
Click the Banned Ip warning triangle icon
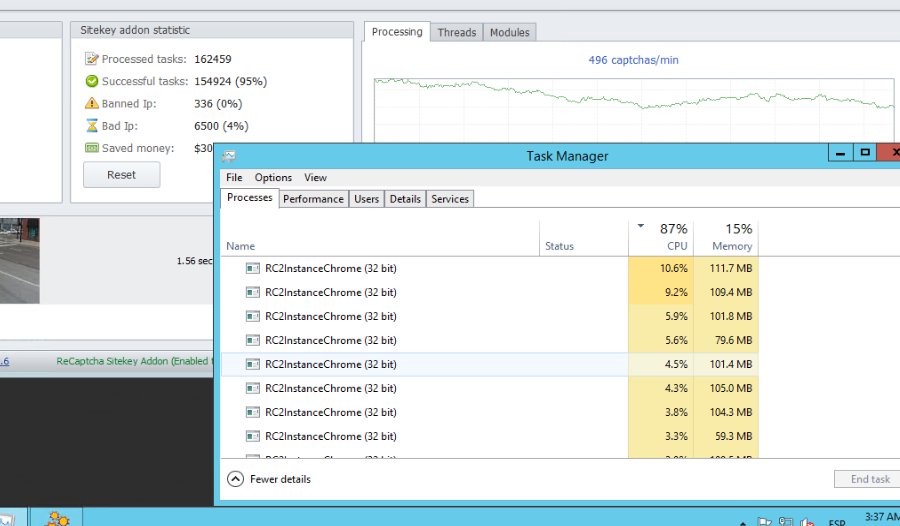point(92,103)
